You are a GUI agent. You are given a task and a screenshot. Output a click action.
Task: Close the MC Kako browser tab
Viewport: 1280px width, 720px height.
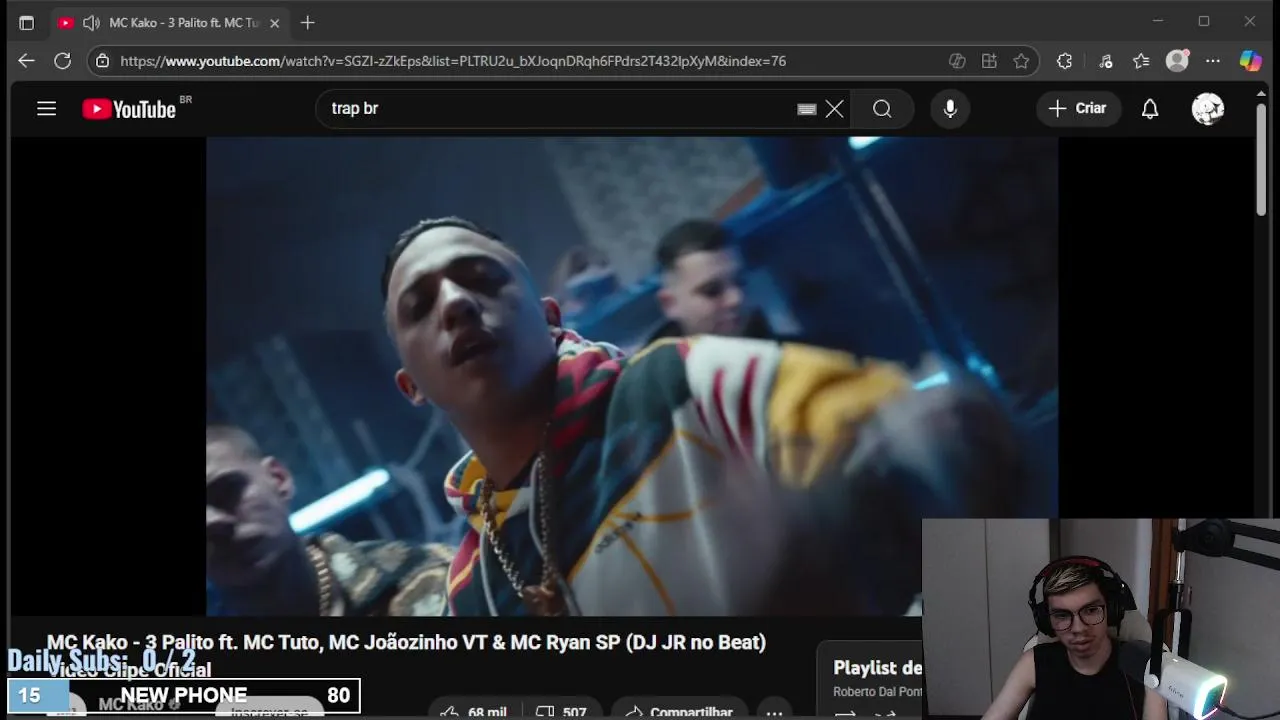coord(274,22)
